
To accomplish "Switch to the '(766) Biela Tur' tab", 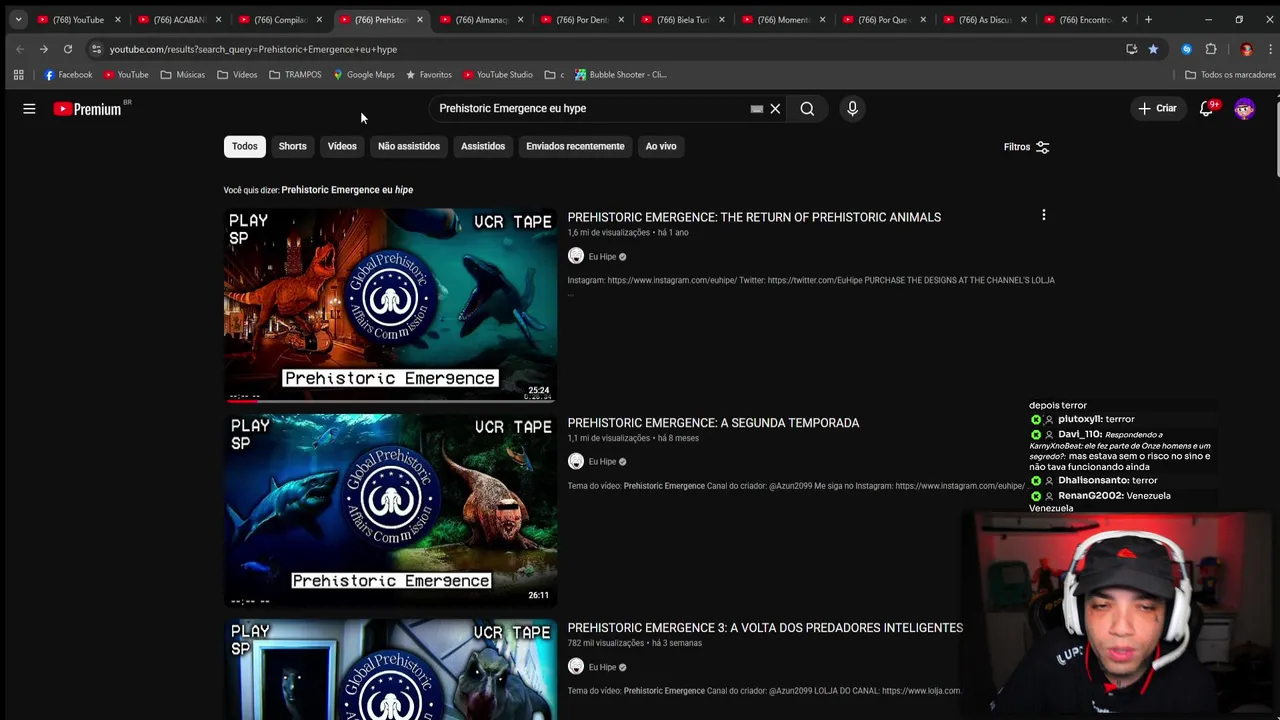I will coord(681,20).
